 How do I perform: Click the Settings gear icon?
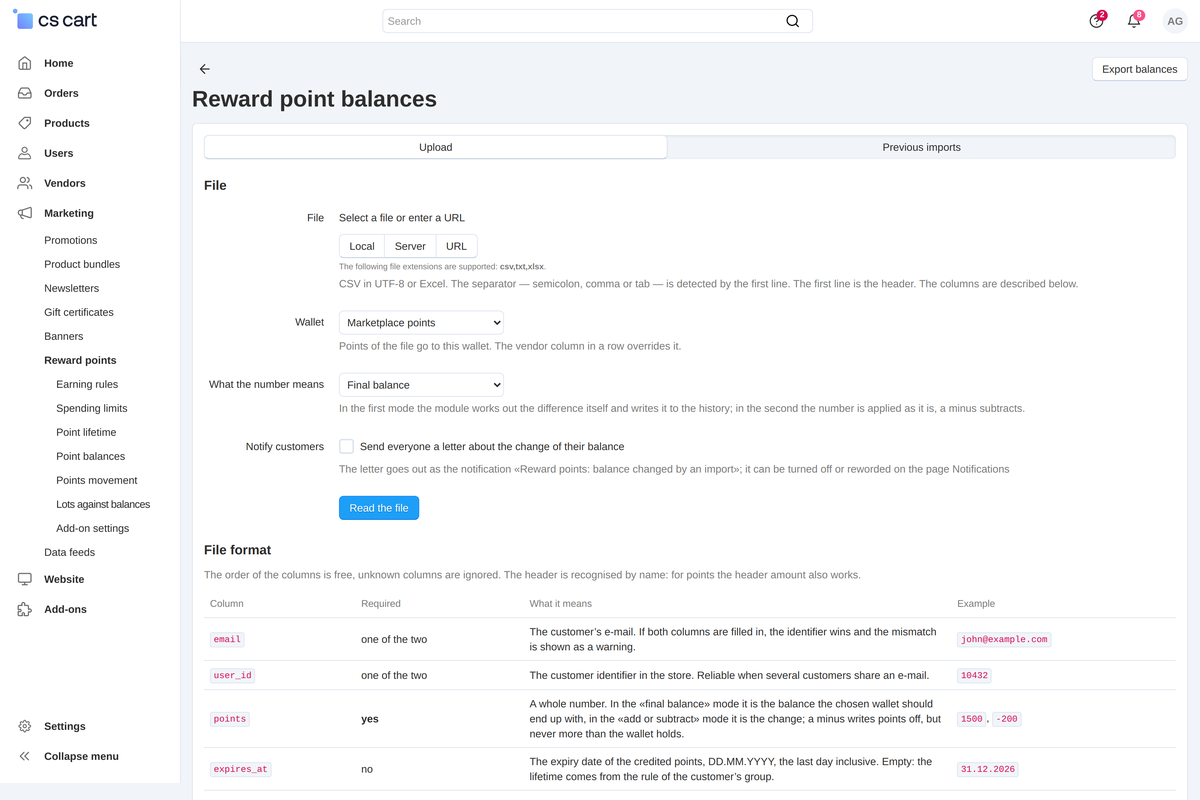point(25,726)
